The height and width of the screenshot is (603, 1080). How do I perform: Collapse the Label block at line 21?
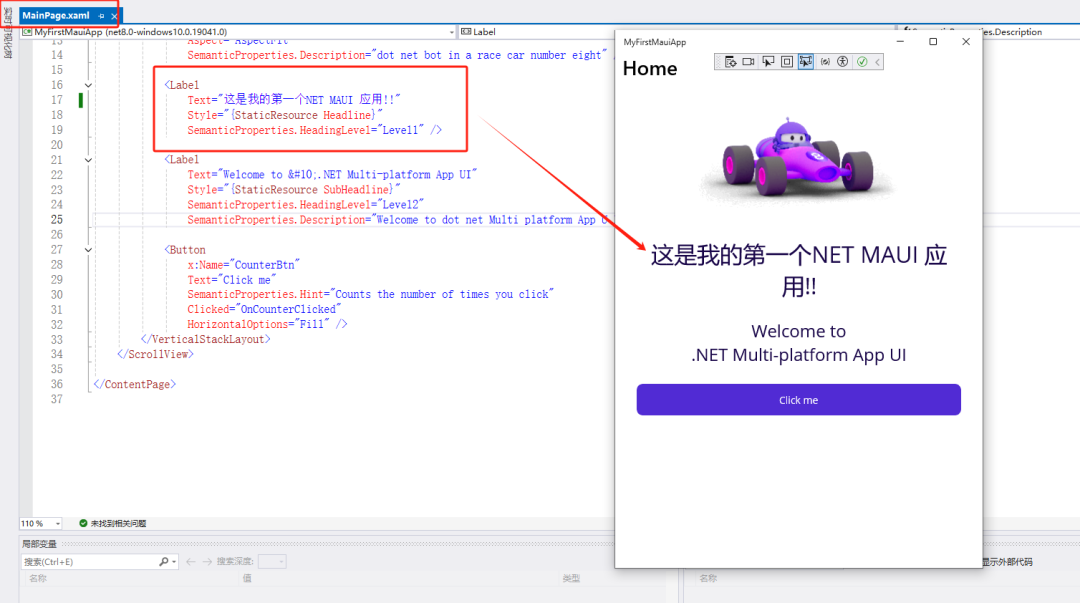tap(88, 160)
